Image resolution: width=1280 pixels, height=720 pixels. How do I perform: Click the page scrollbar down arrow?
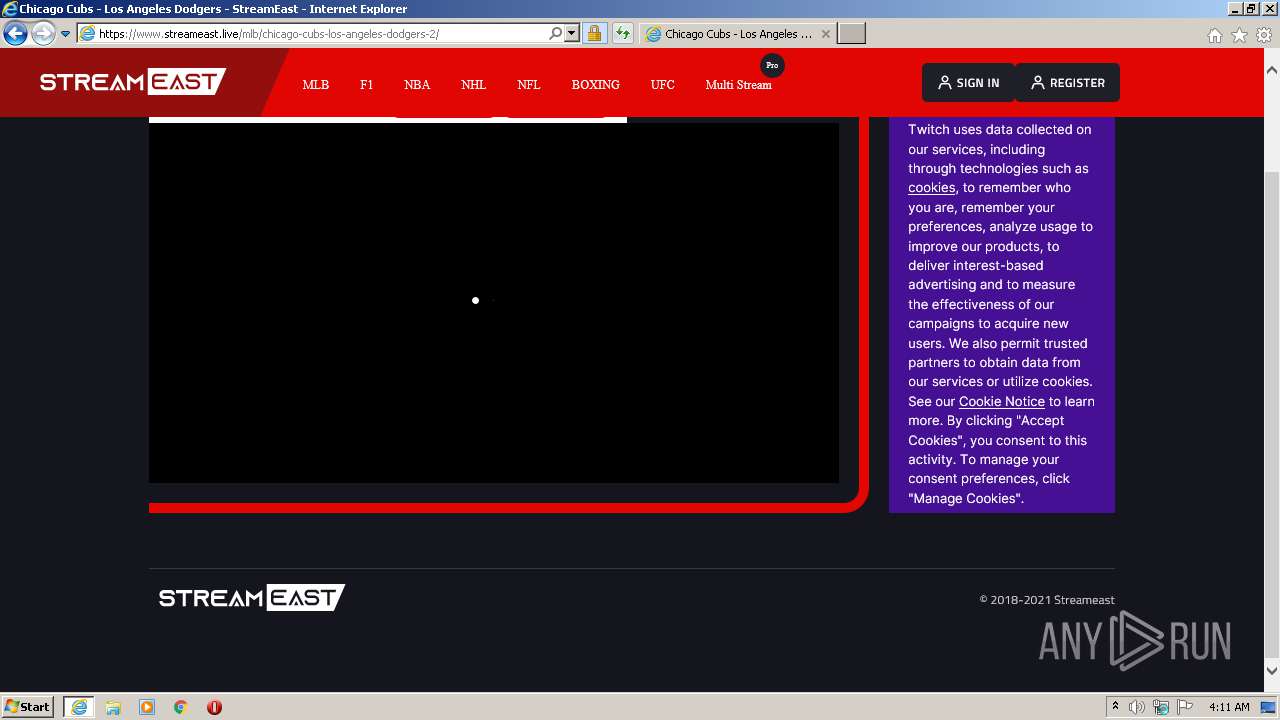point(1272,670)
